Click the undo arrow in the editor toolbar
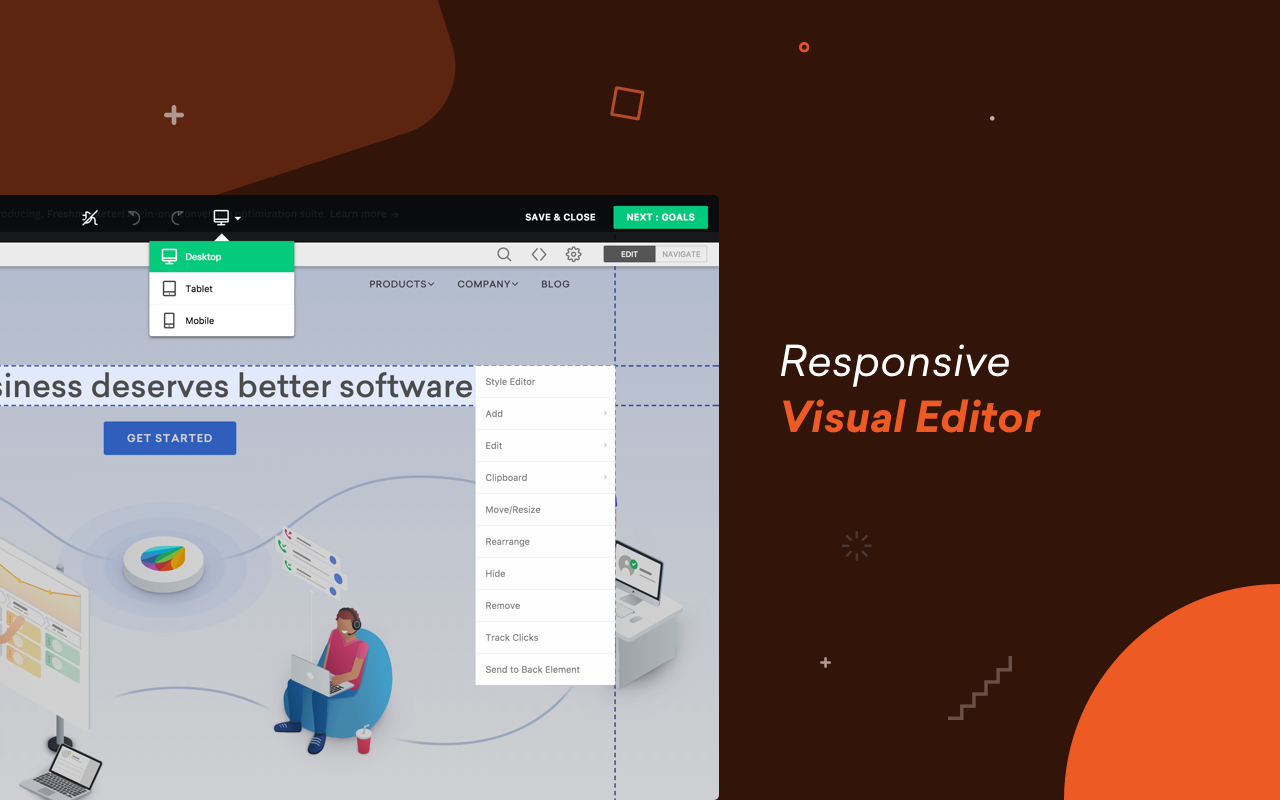The width and height of the screenshot is (1280, 800). pyautogui.click(x=134, y=217)
